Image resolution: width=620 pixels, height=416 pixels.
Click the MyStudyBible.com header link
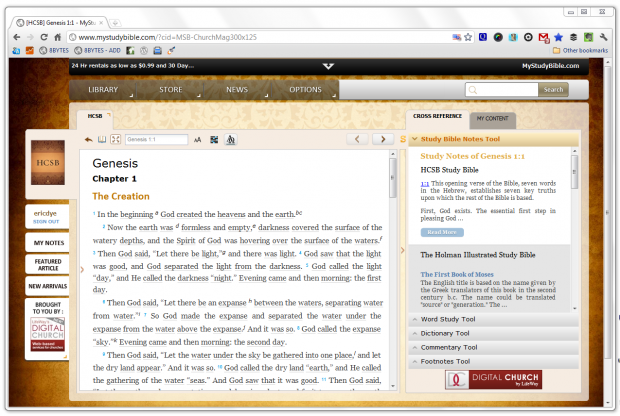pos(550,66)
